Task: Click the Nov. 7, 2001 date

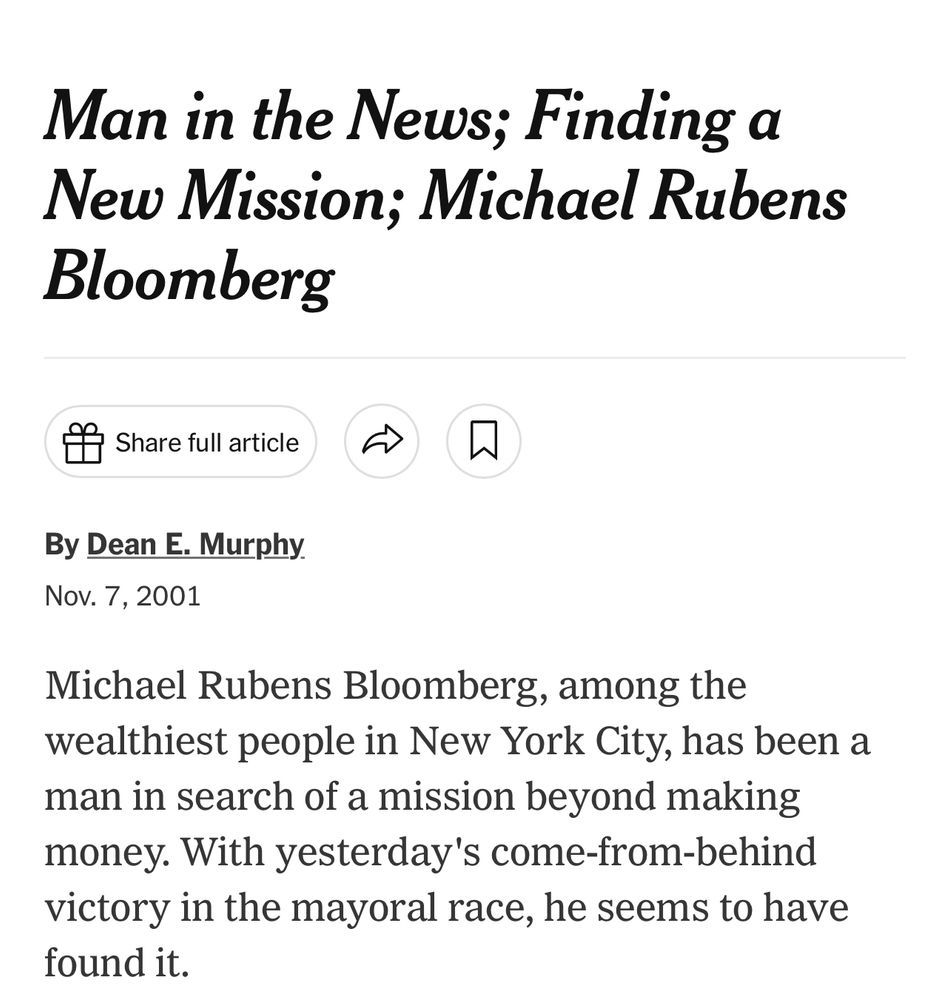Action: (x=122, y=595)
